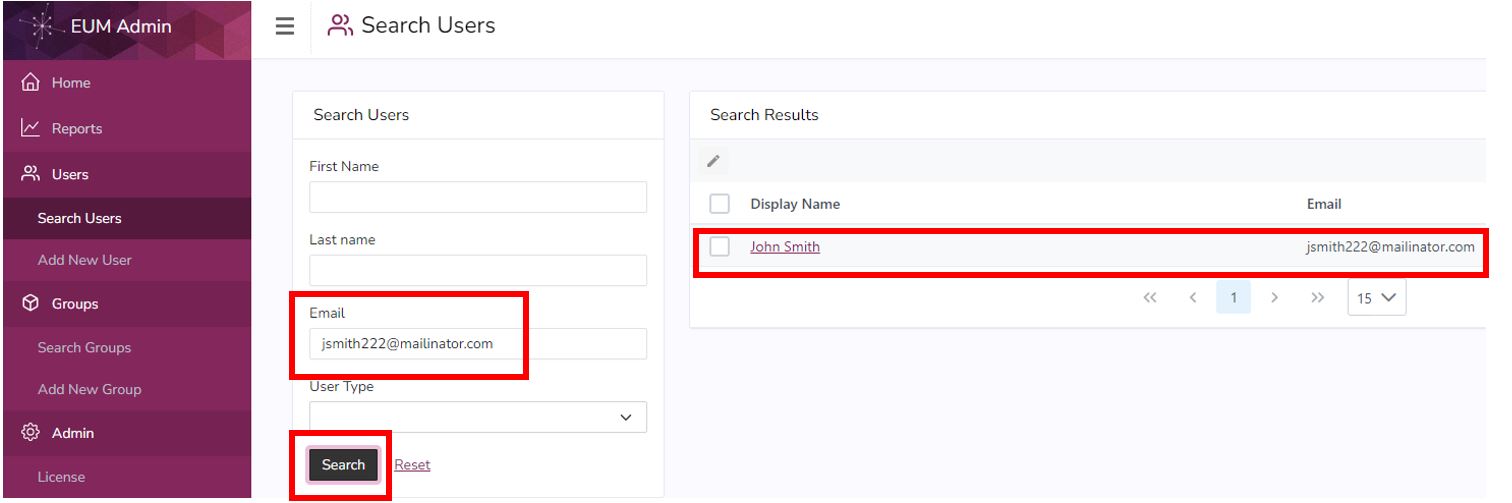Screen dimensions: 1512x503
Task: Go to next results page
Action: (1274, 298)
